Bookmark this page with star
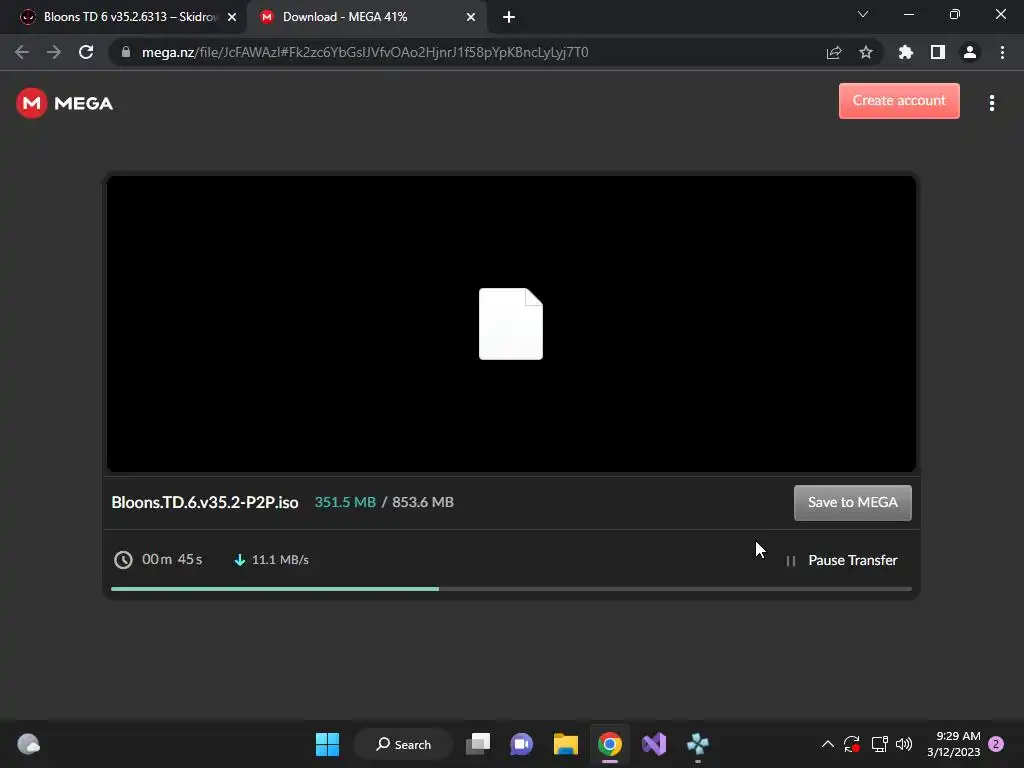The image size is (1024, 768). 866,52
